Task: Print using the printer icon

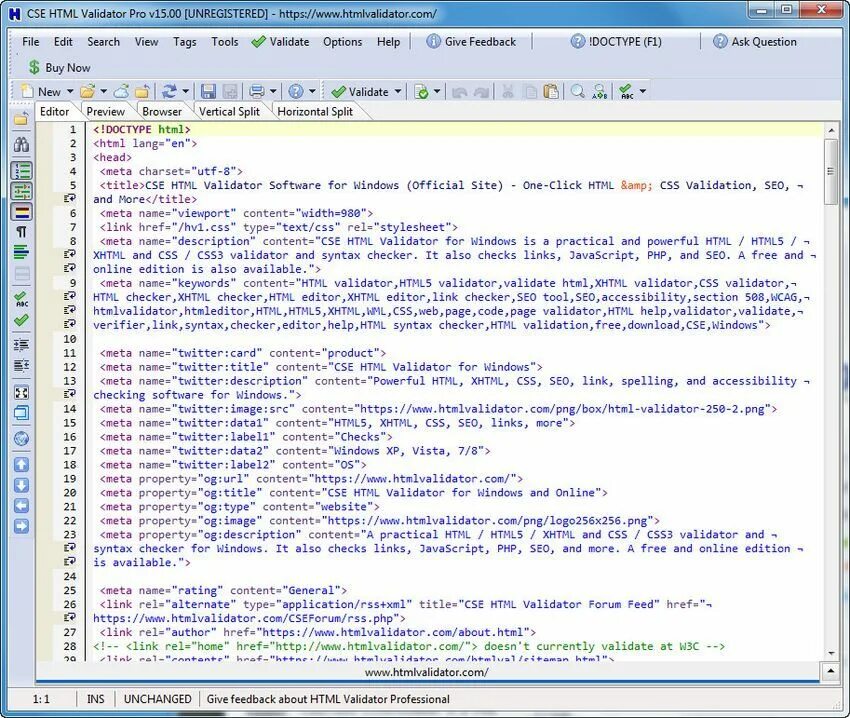Action: point(256,92)
